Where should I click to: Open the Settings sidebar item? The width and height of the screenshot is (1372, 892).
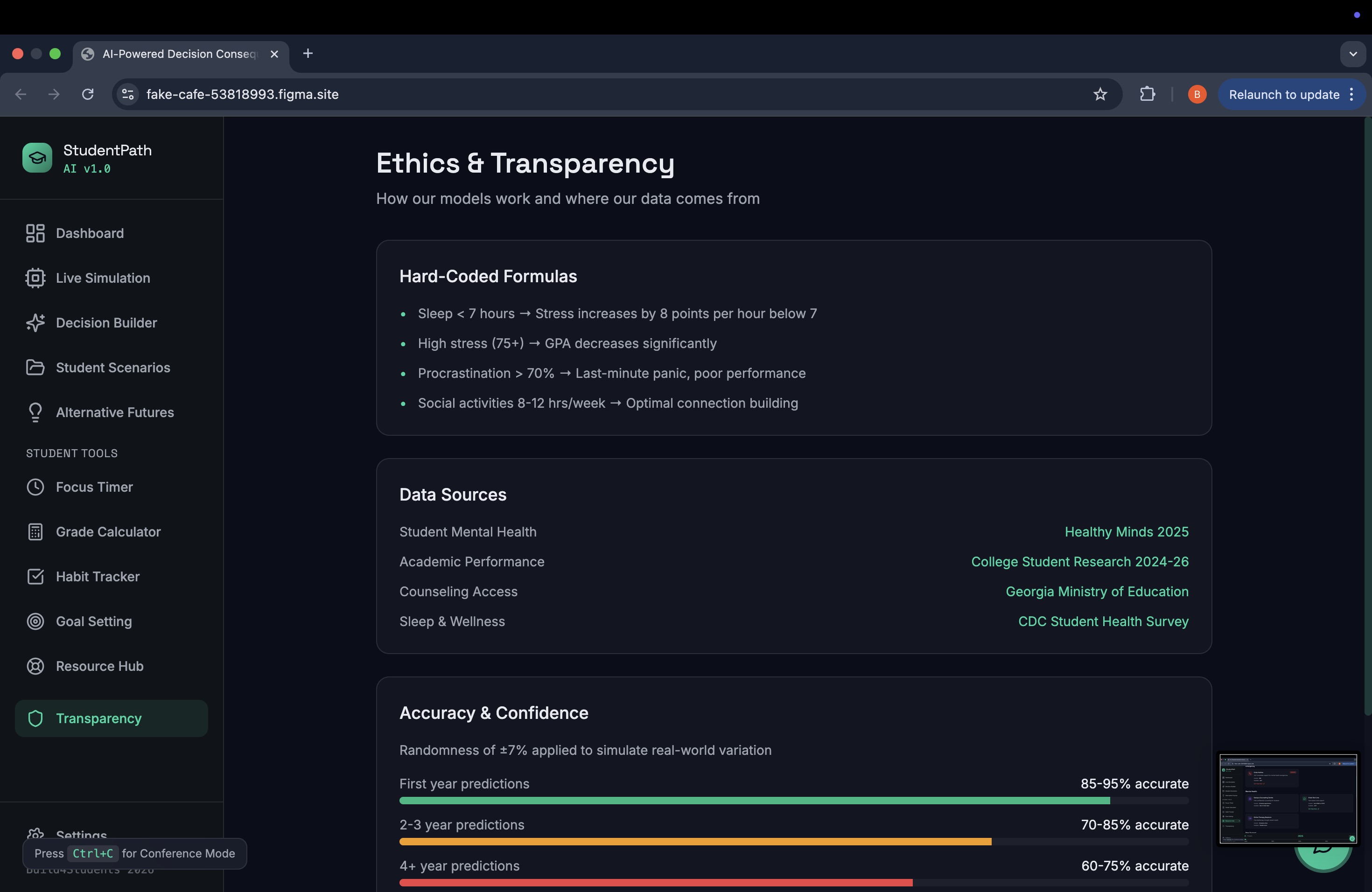tap(81, 833)
